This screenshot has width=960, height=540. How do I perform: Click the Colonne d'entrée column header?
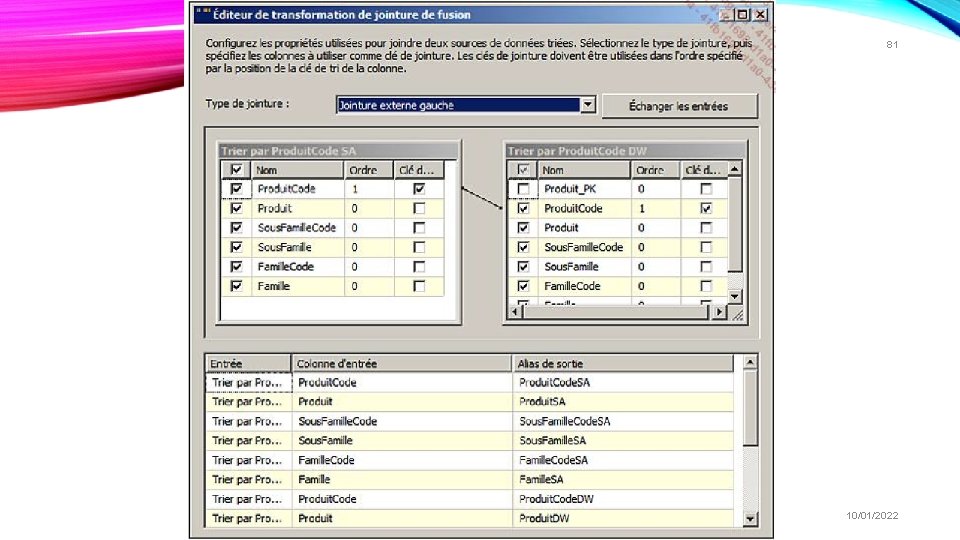[x=402, y=364]
